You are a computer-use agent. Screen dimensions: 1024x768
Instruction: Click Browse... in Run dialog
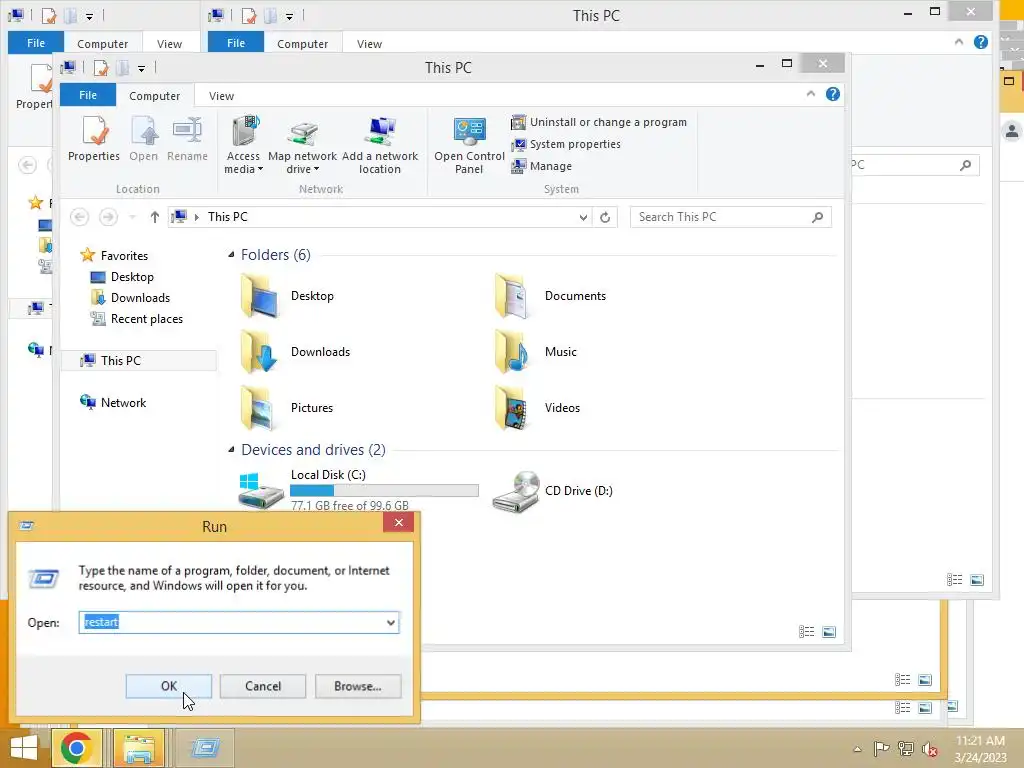[358, 686]
